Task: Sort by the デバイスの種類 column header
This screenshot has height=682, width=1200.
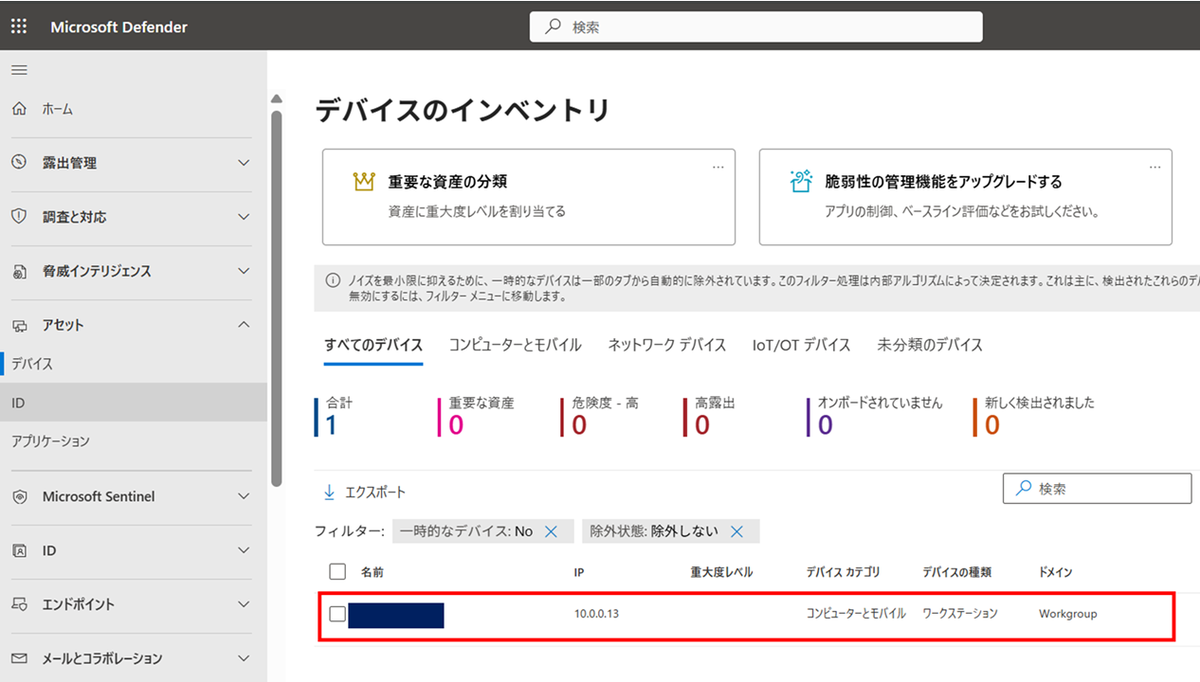Action: coord(957,572)
